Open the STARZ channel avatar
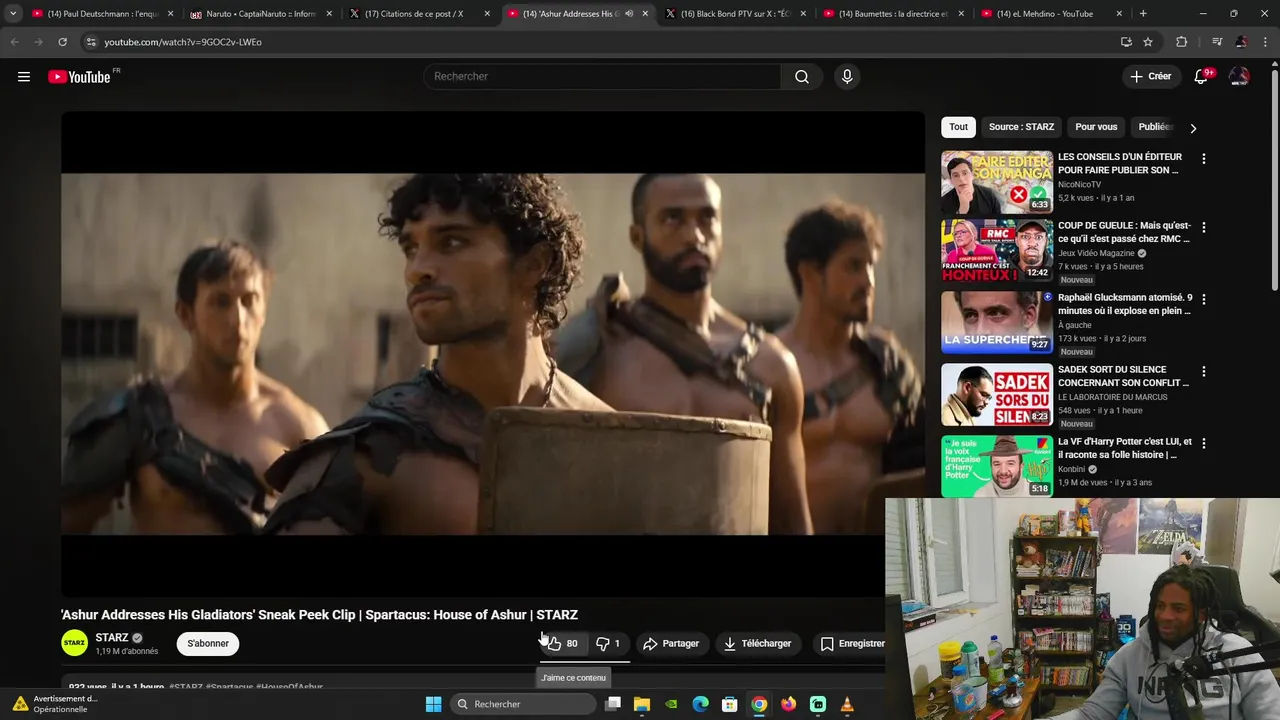This screenshot has width=1280, height=720. 74,643
